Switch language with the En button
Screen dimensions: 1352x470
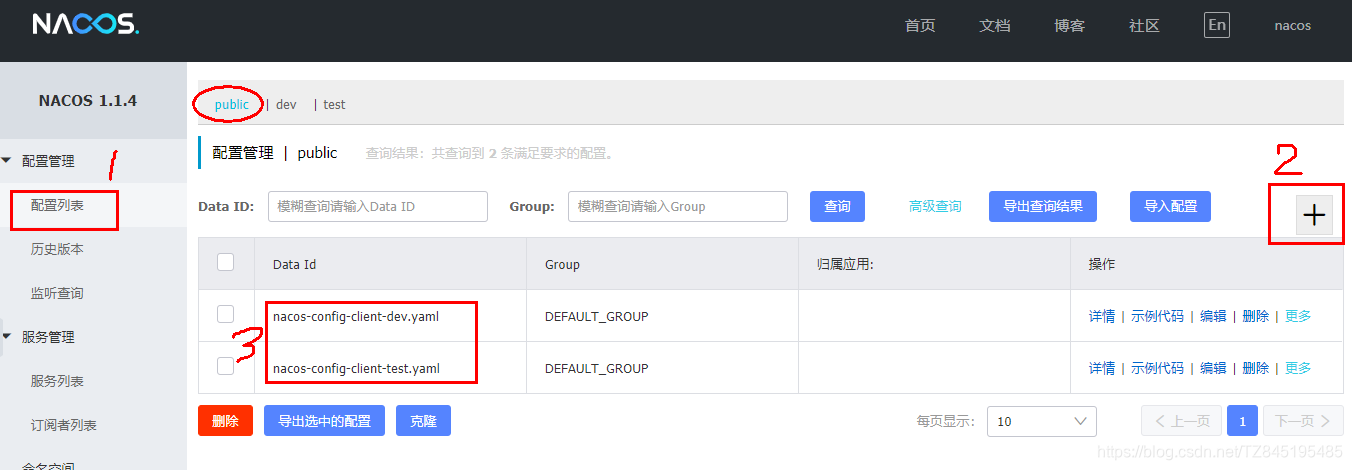(1217, 26)
